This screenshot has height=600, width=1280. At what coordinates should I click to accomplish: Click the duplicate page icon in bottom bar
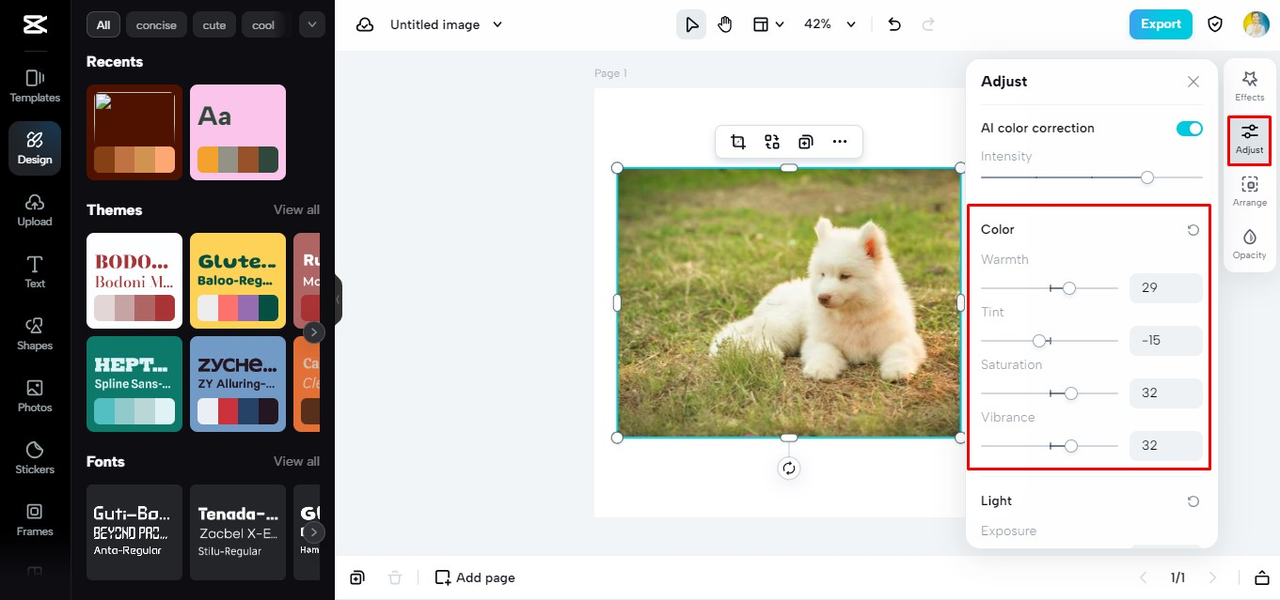click(x=357, y=578)
